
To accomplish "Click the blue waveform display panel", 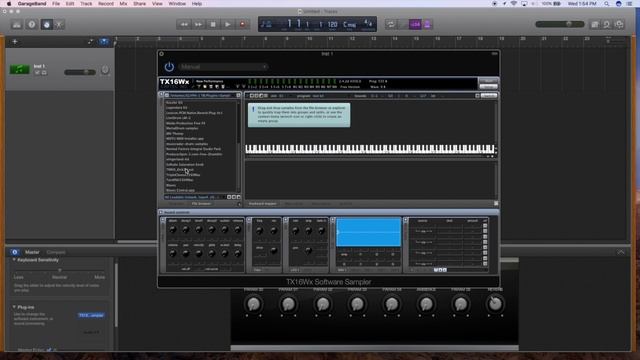I will (368, 232).
